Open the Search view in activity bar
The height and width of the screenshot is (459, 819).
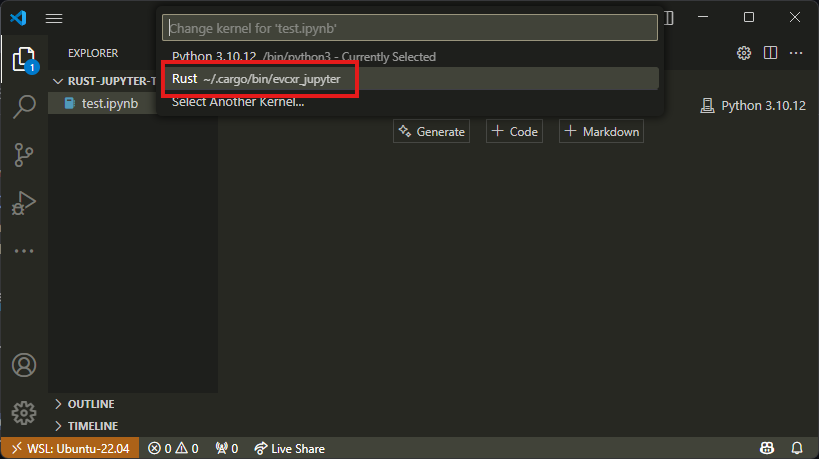[x=24, y=107]
